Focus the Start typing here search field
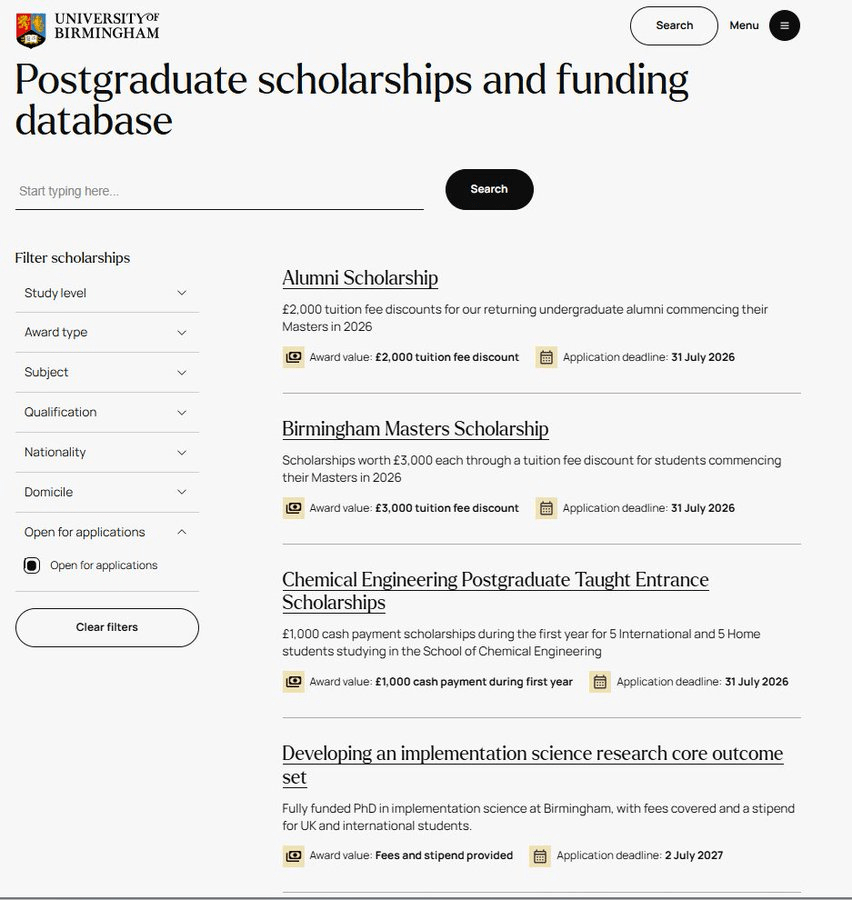This screenshot has width=852, height=900. 219,191
